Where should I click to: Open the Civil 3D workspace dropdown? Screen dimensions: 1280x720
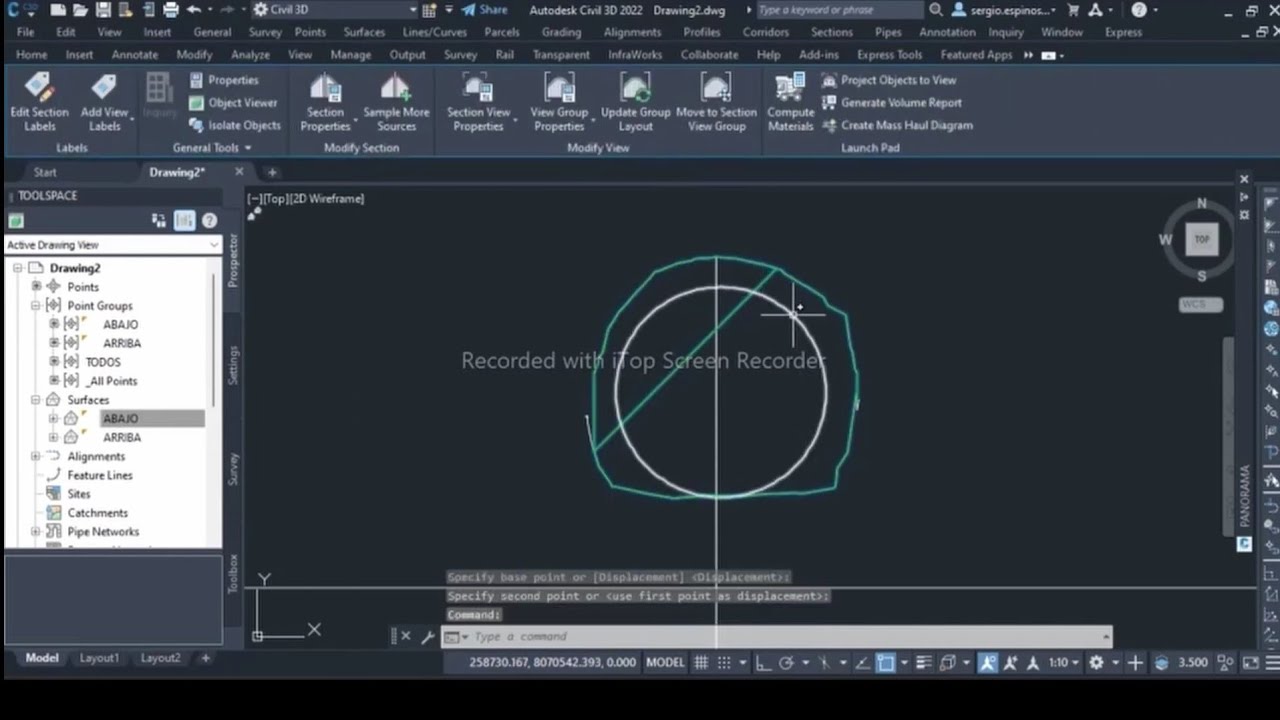point(334,10)
